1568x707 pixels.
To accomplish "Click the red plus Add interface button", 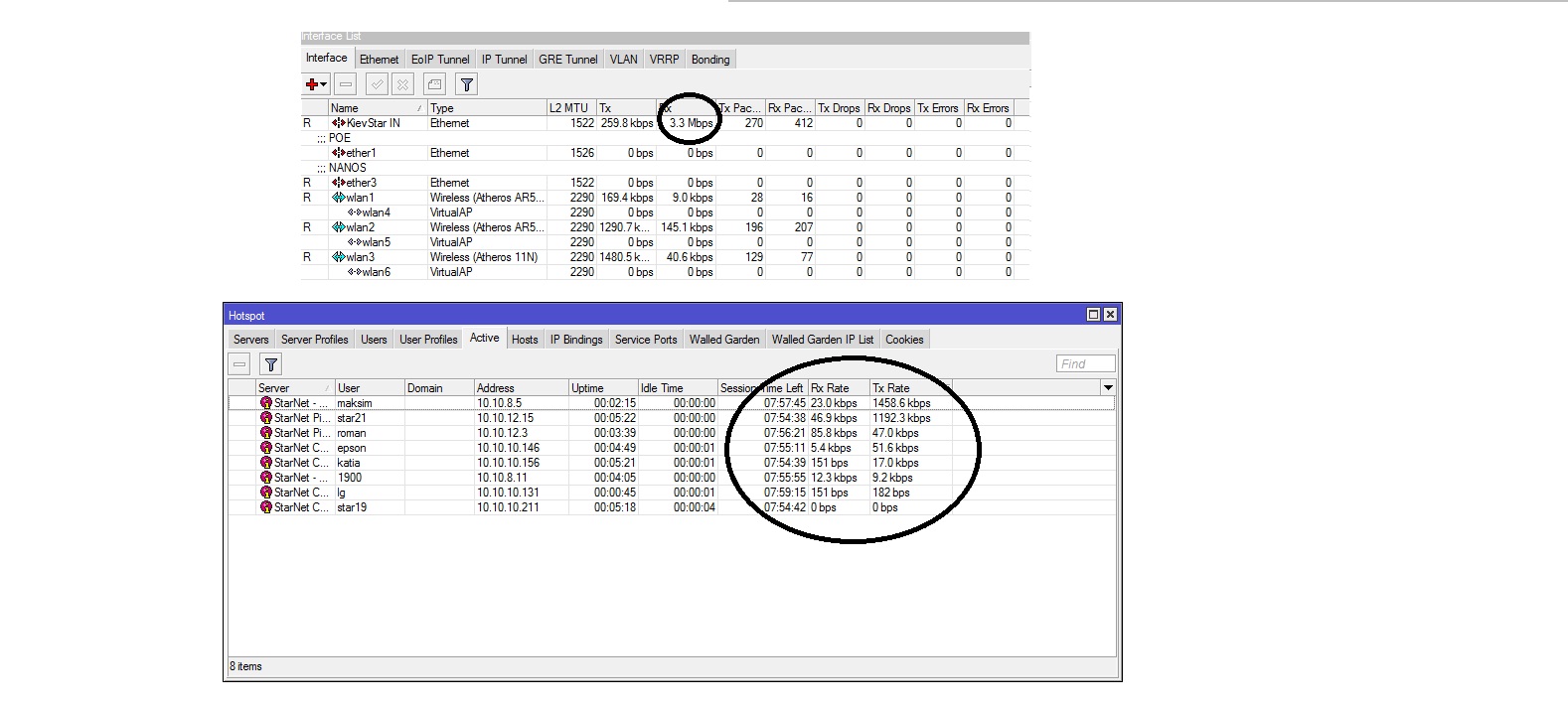I will click(x=314, y=85).
